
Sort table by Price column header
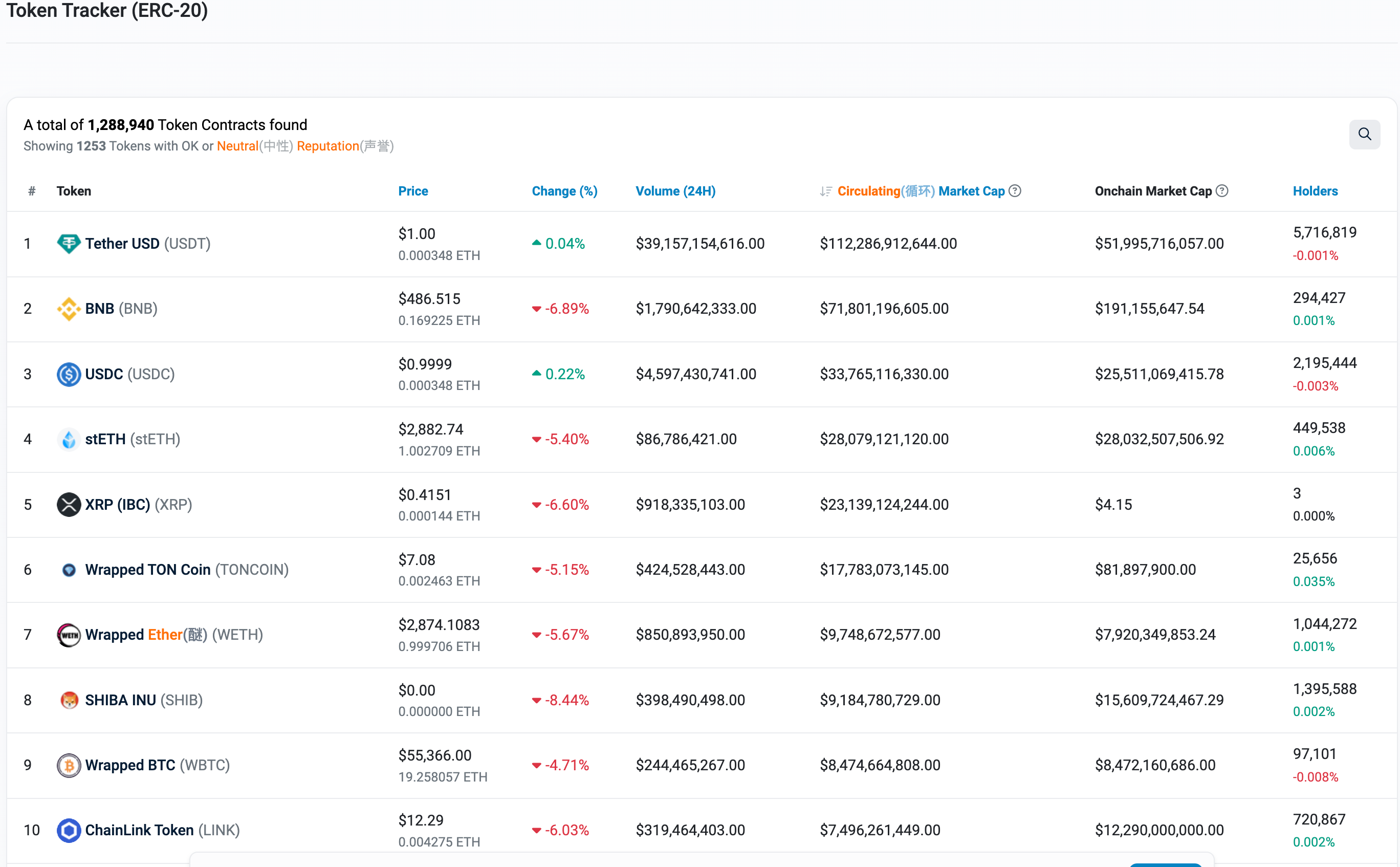(413, 191)
